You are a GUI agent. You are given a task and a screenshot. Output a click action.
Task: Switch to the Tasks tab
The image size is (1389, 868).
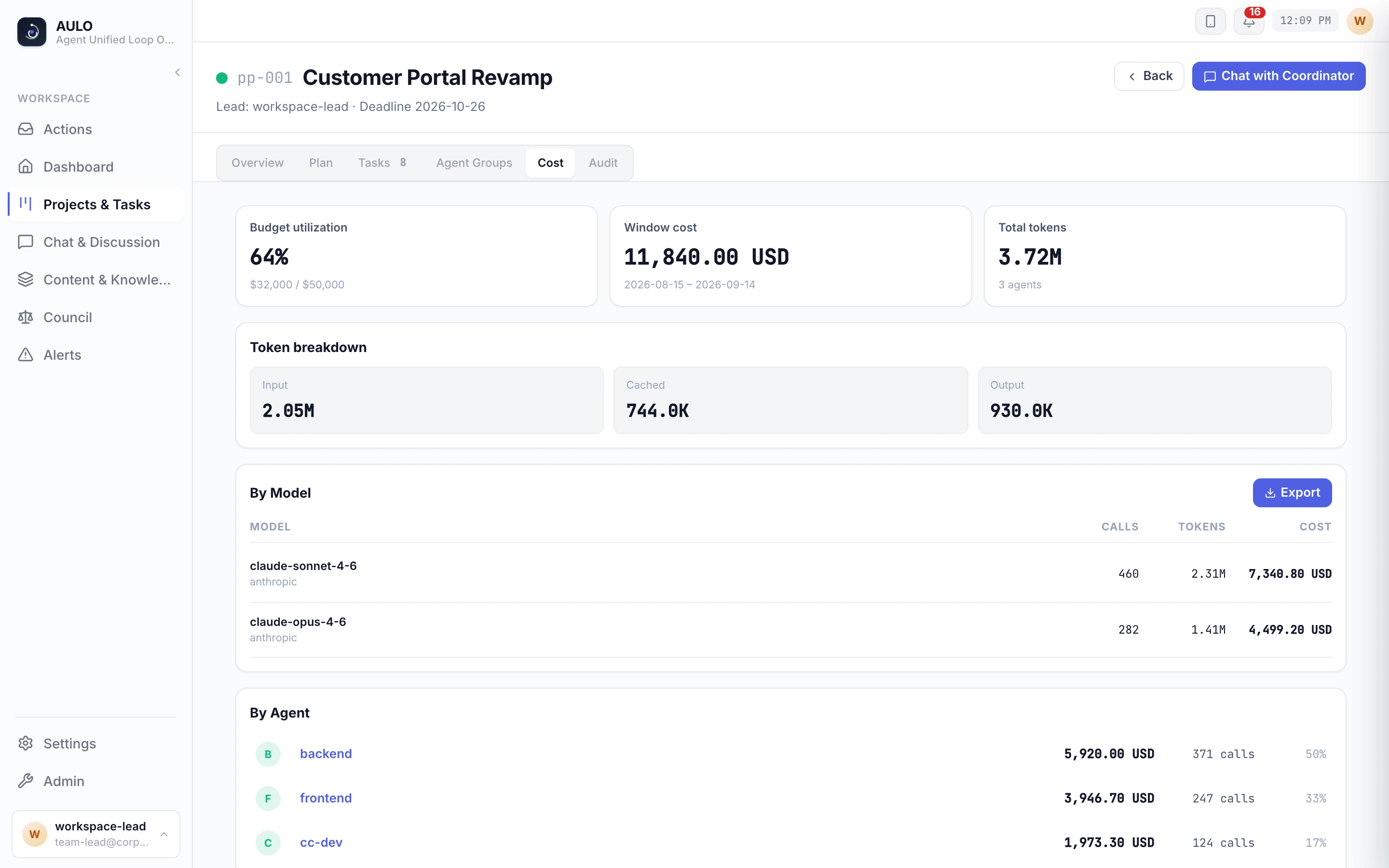(381, 163)
